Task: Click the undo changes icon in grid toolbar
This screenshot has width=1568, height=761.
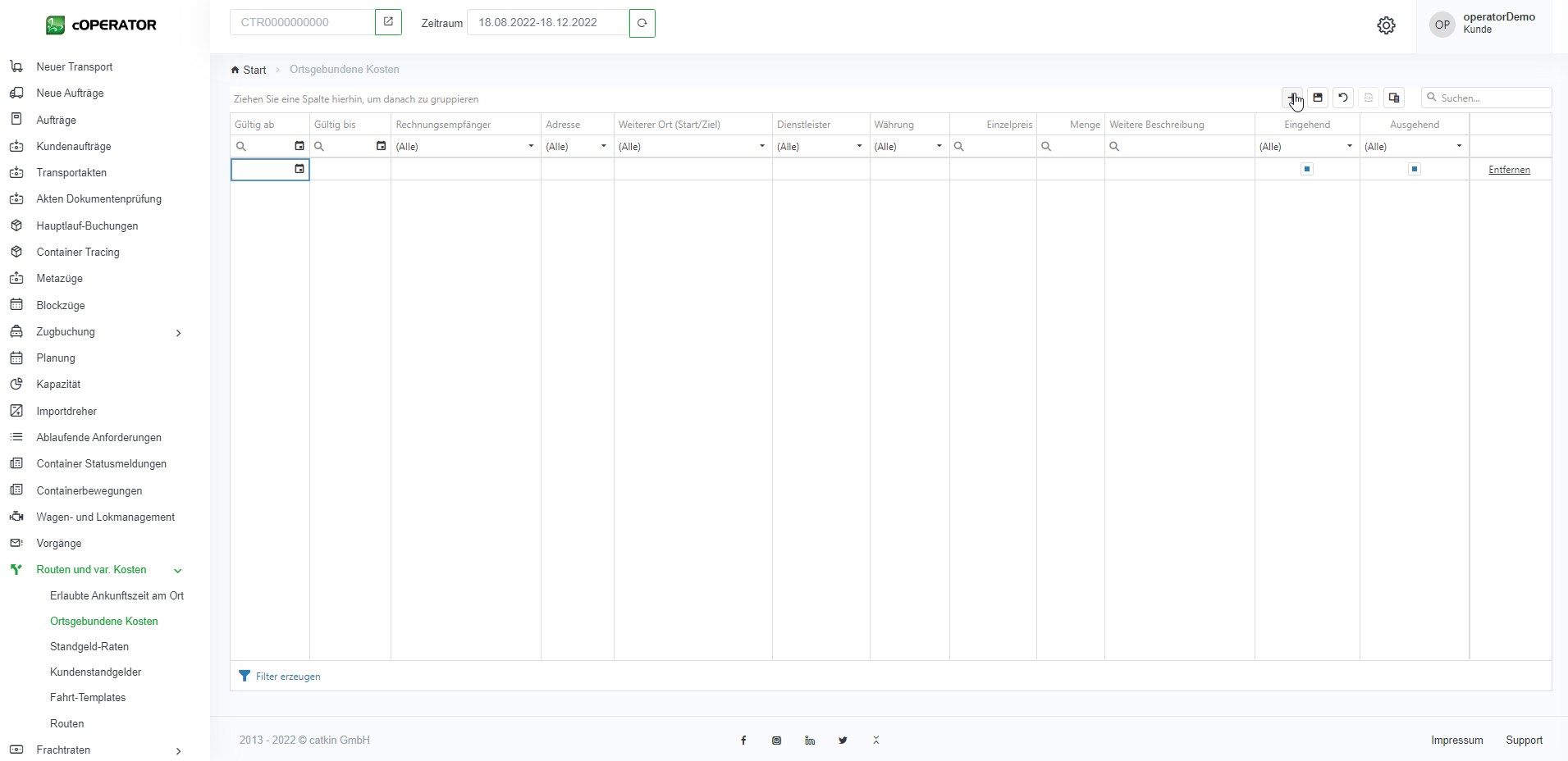Action: point(1343,98)
